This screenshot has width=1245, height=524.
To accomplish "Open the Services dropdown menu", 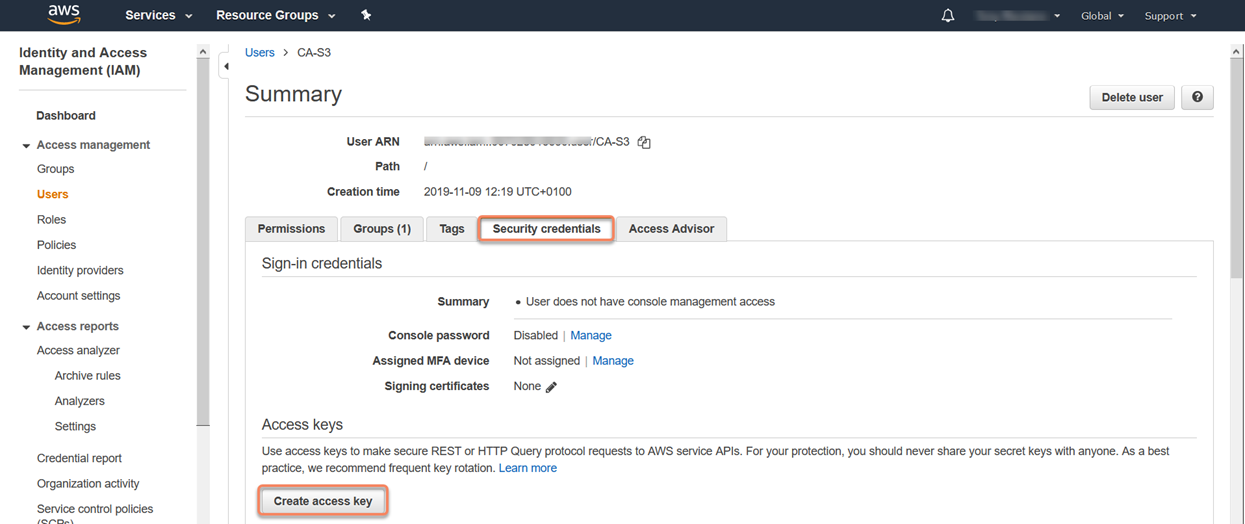I will click(x=158, y=15).
